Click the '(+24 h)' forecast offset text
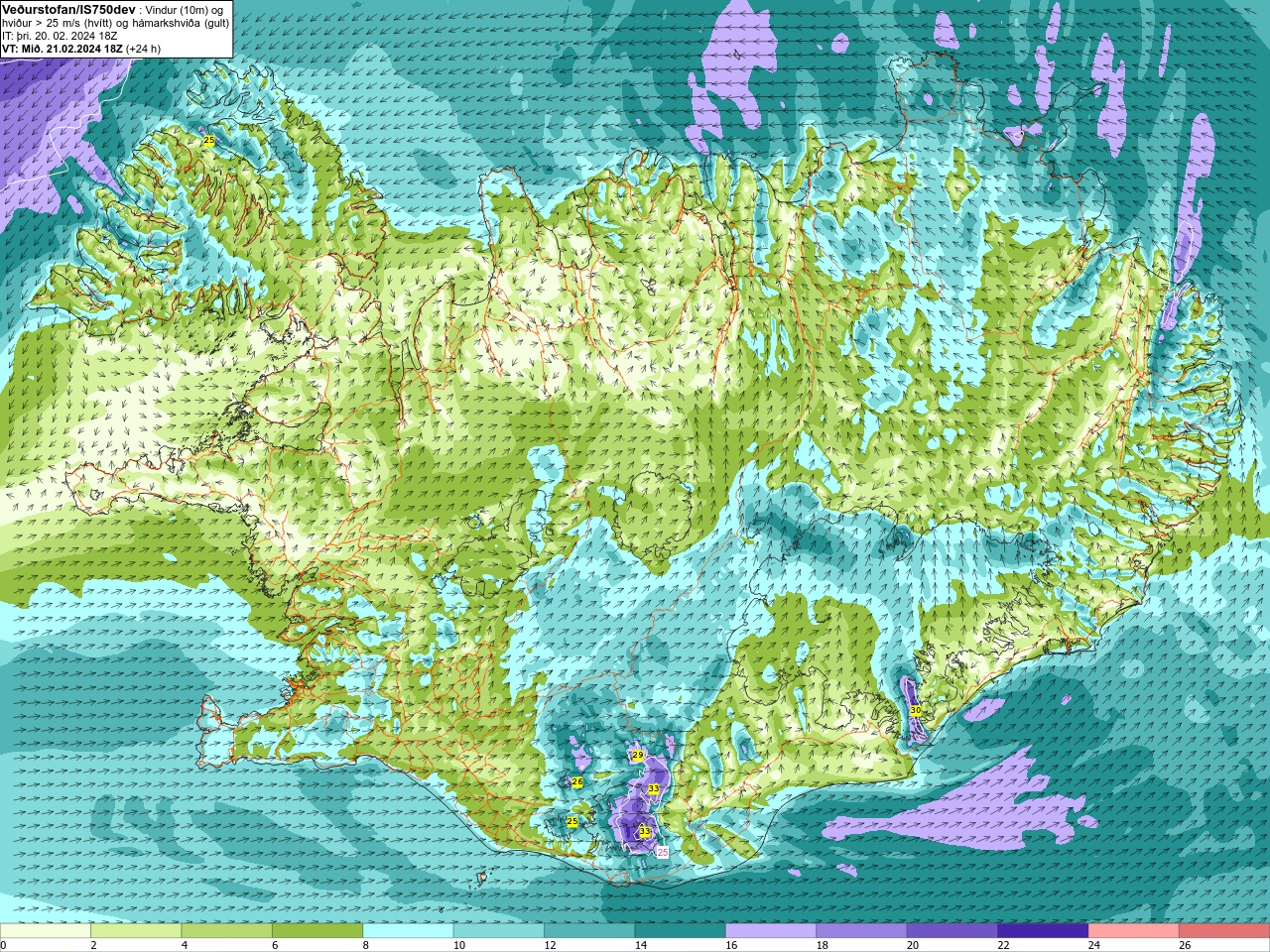The image size is (1270, 952). point(143,49)
